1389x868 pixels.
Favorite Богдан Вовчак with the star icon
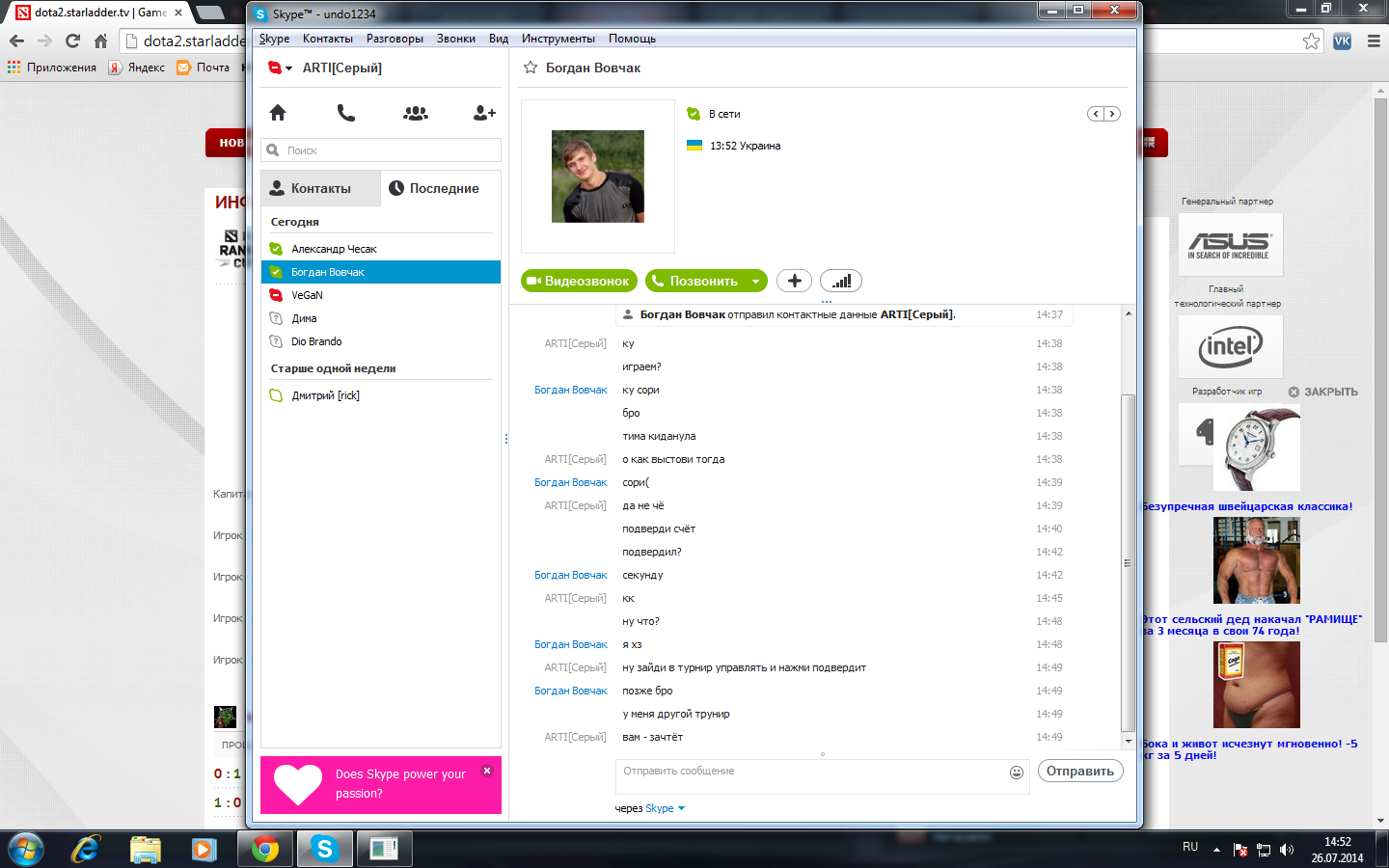coord(530,68)
